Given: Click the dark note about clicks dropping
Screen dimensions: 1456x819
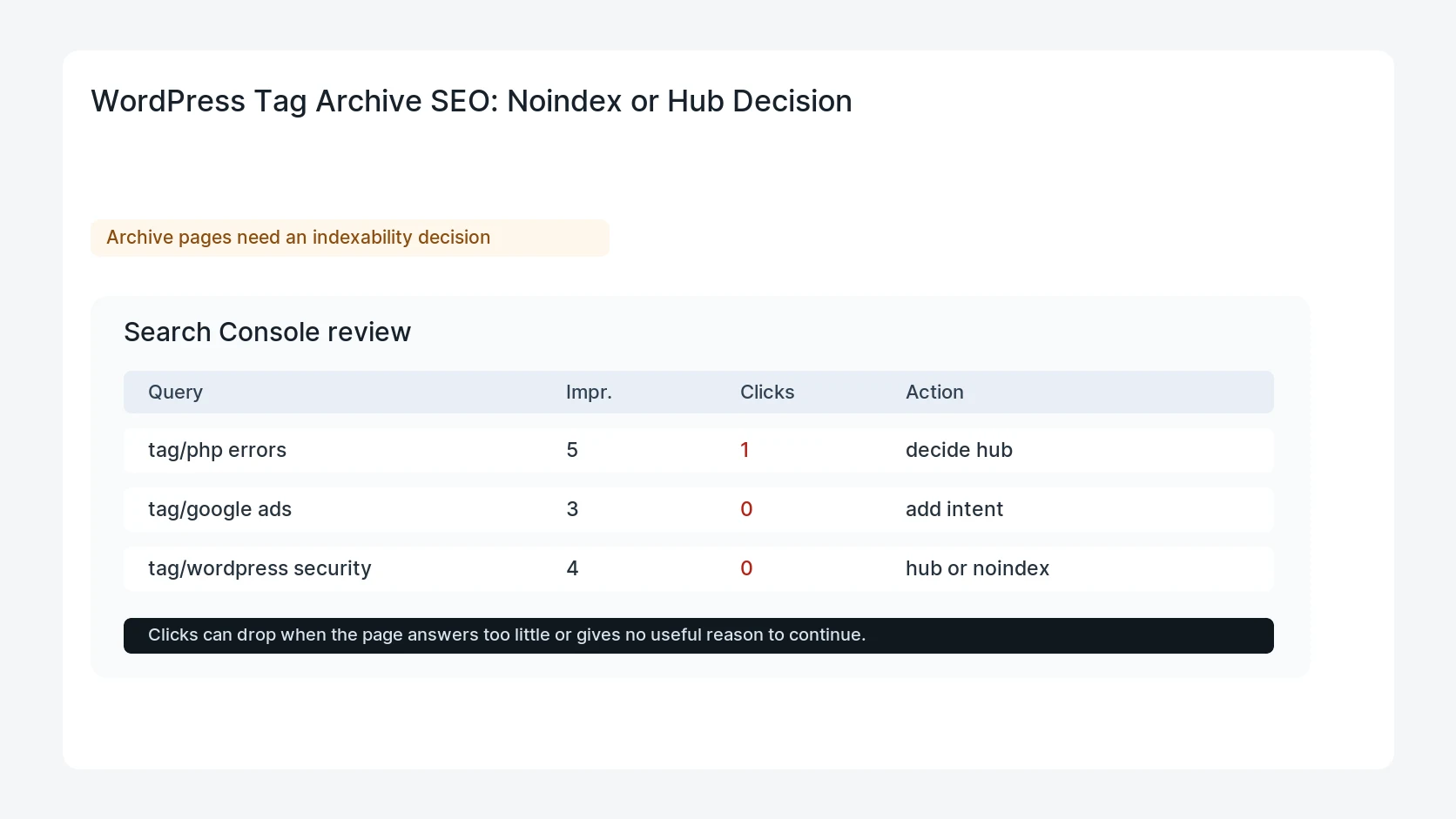Looking at the screenshot, I should point(698,635).
